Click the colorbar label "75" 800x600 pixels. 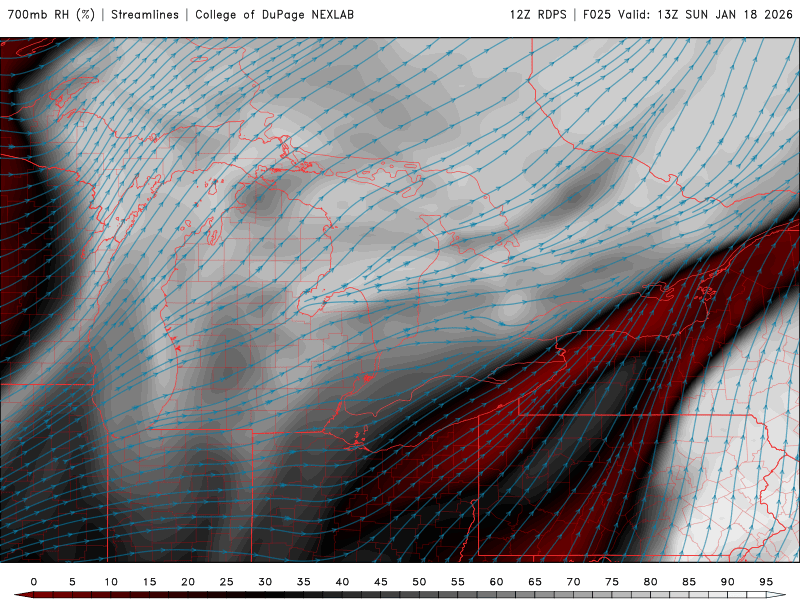click(612, 582)
